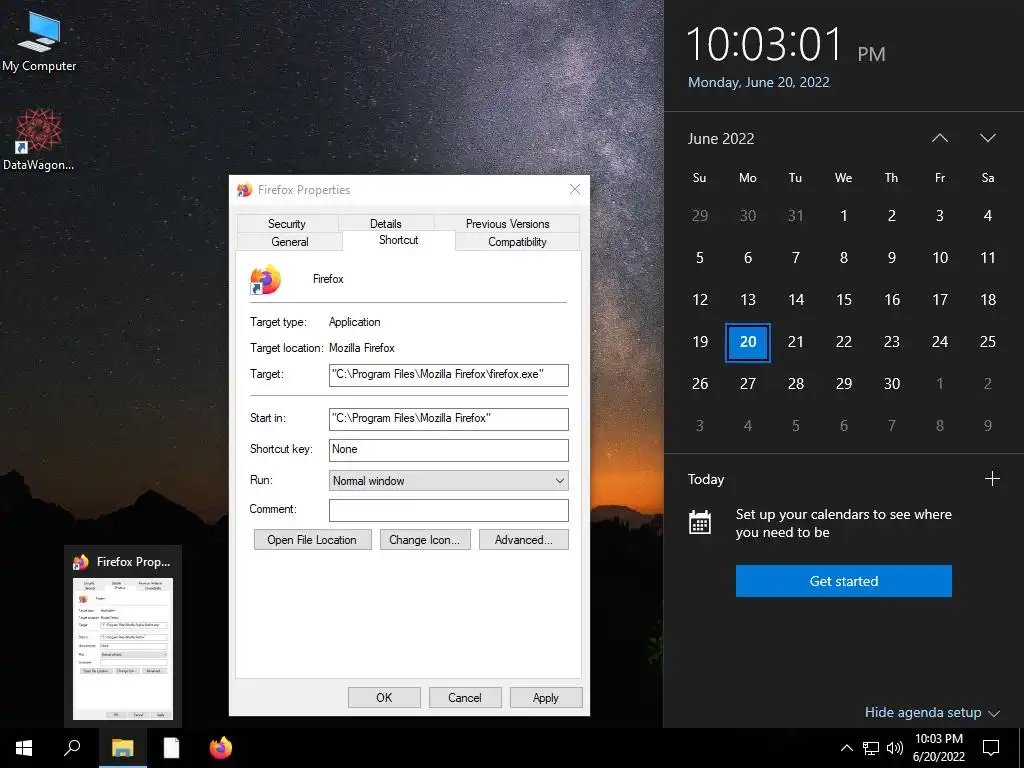Screen dimensions: 1024x768
Task: Click the Firefox shortcut icon in Properties
Action: [x=265, y=280]
